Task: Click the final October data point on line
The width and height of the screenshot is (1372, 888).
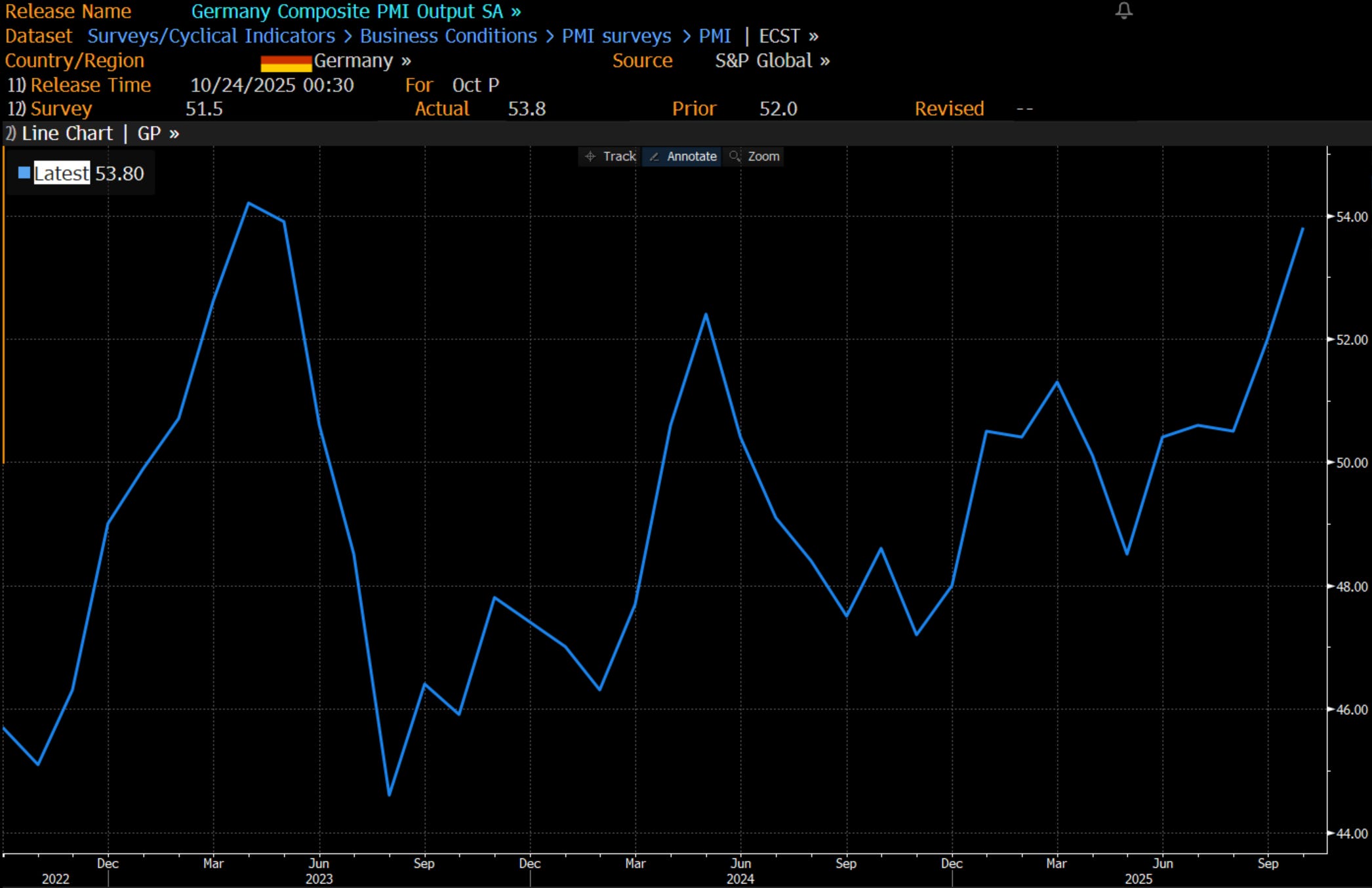Action: [1302, 229]
